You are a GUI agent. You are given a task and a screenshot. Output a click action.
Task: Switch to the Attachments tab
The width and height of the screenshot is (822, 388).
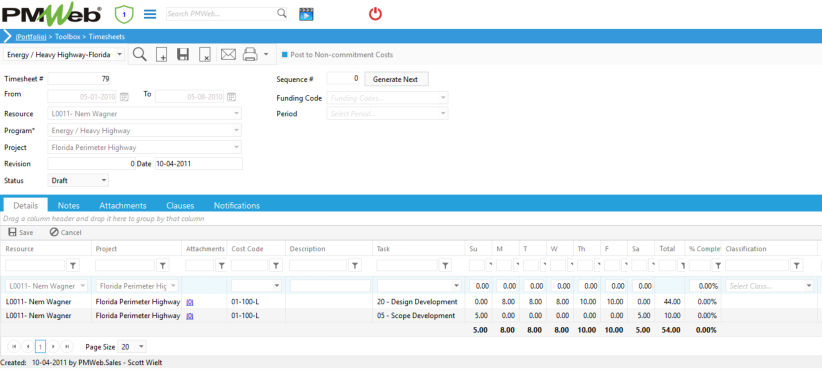pos(123,206)
